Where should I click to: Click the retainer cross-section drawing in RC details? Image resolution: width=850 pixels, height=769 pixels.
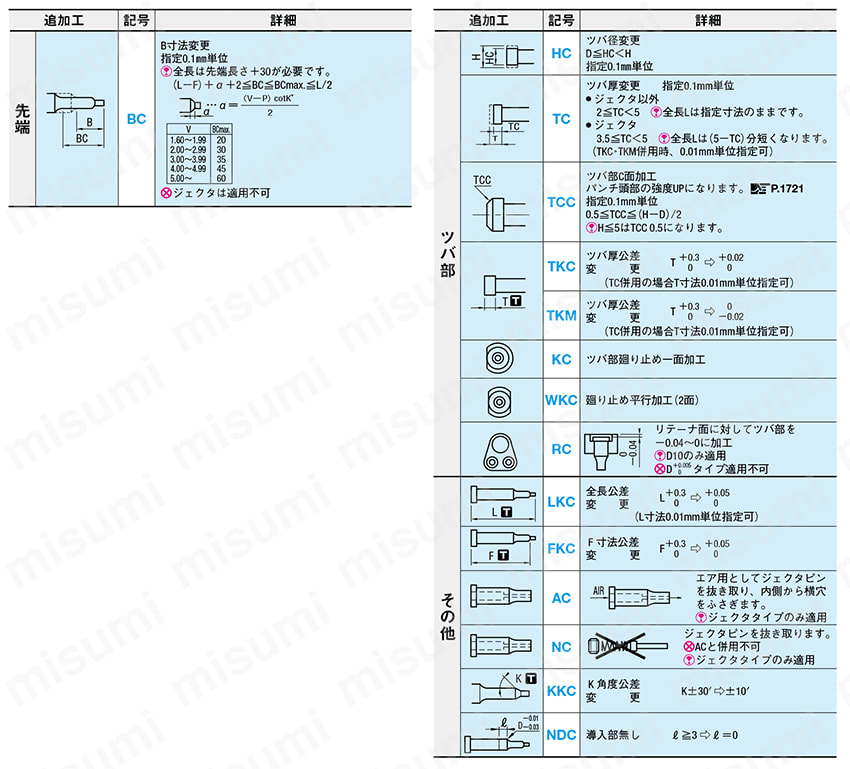click(x=611, y=451)
